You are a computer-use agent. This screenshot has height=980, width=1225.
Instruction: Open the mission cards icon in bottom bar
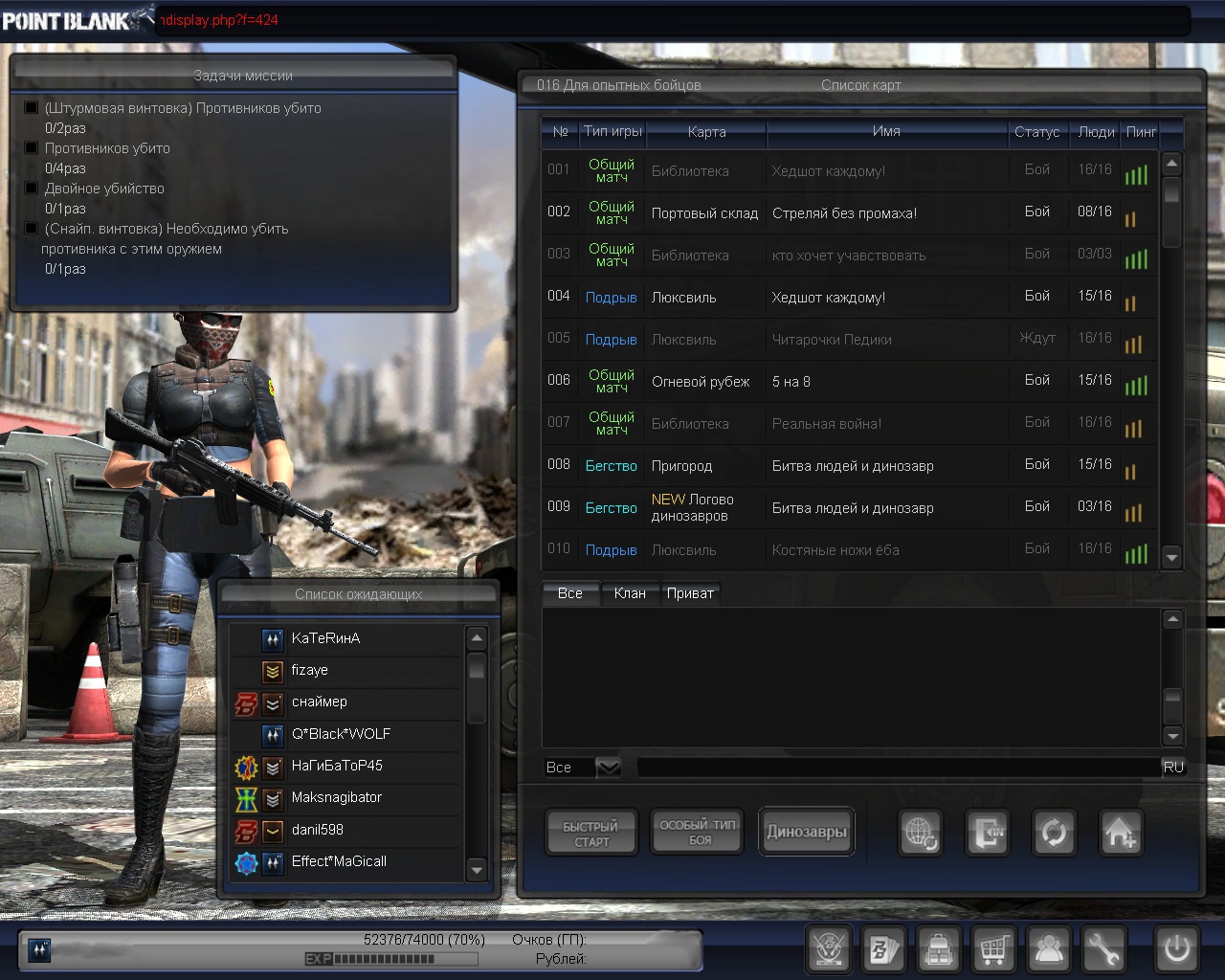tap(883, 949)
